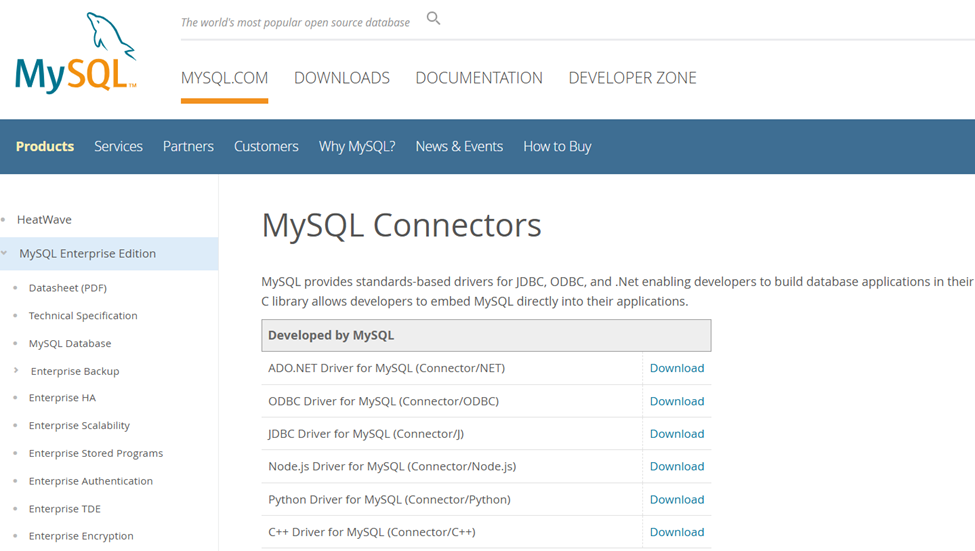Open the How to Buy page
This screenshot has width=975, height=551.
[557, 146]
